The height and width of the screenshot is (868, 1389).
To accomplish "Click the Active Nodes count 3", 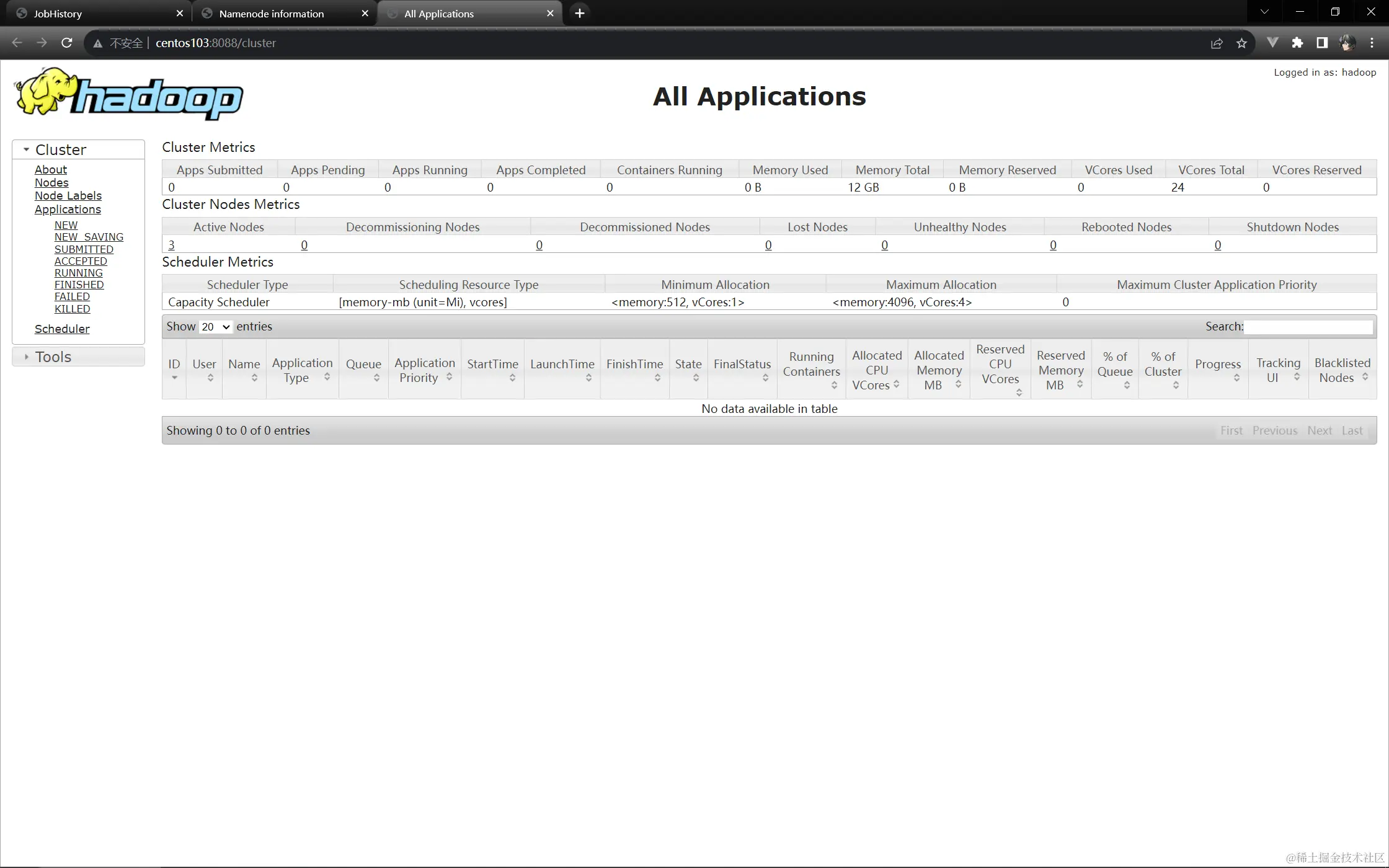I will coord(171,245).
